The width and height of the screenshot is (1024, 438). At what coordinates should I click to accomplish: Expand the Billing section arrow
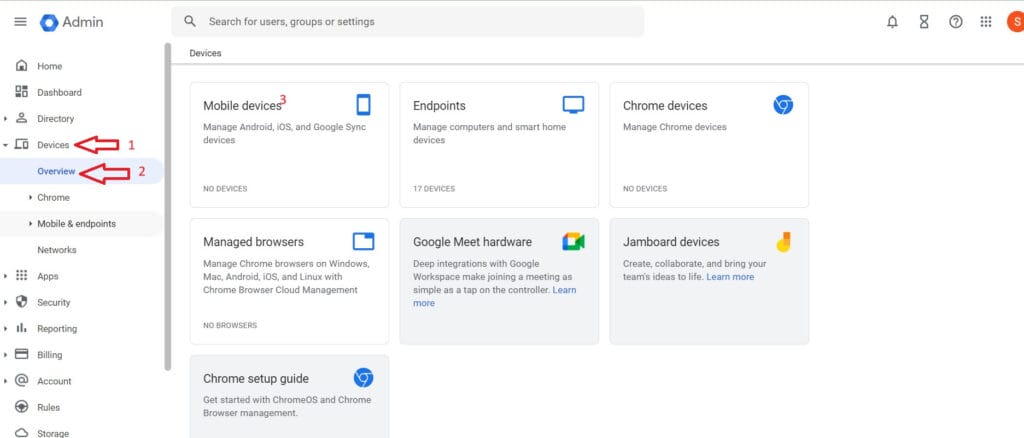point(6,354)
